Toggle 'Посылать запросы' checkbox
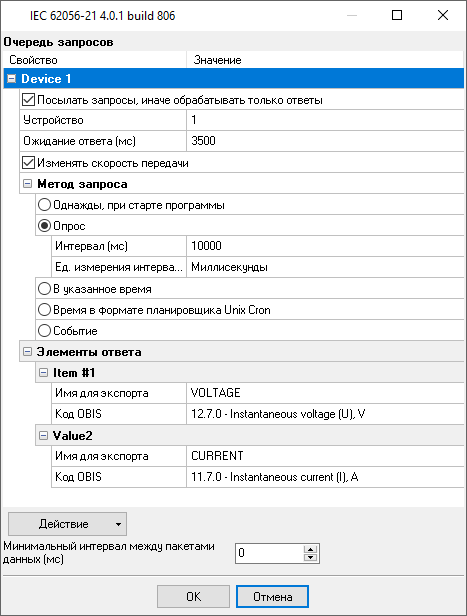The height and width of the screenshot is (616, 467). click(x=28, y=100)
